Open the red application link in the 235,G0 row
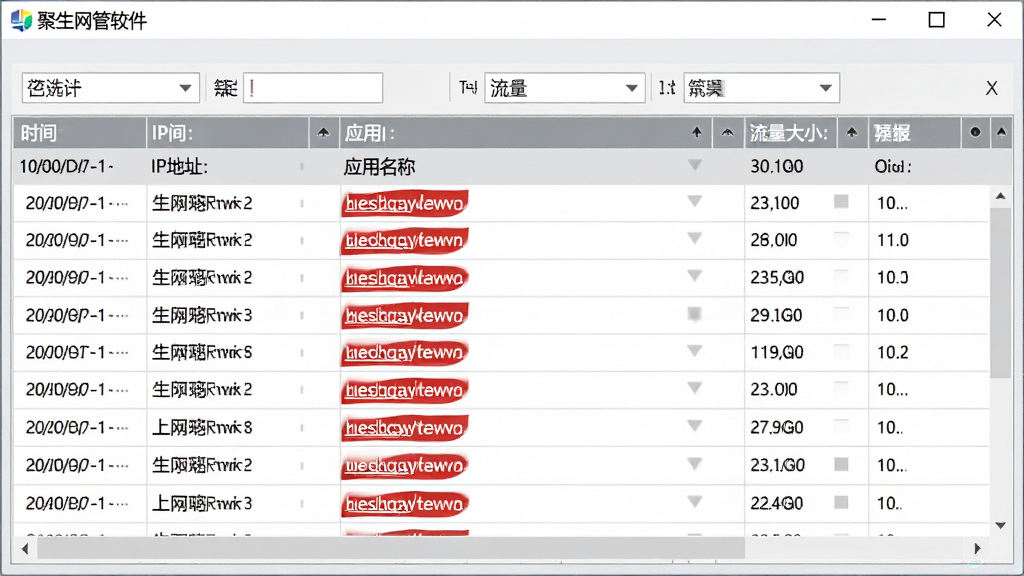Image resolution: width=1024 pixels, height=576 pixels. pos(405,279)
